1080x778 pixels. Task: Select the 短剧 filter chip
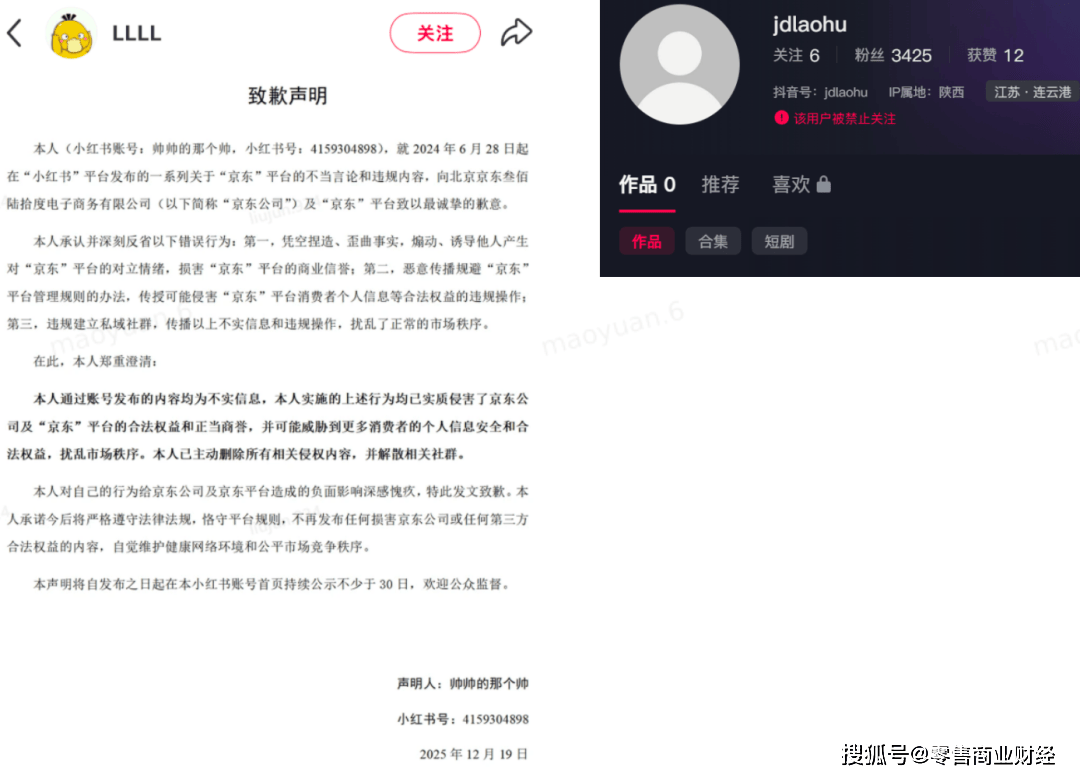tap(779, 241)
